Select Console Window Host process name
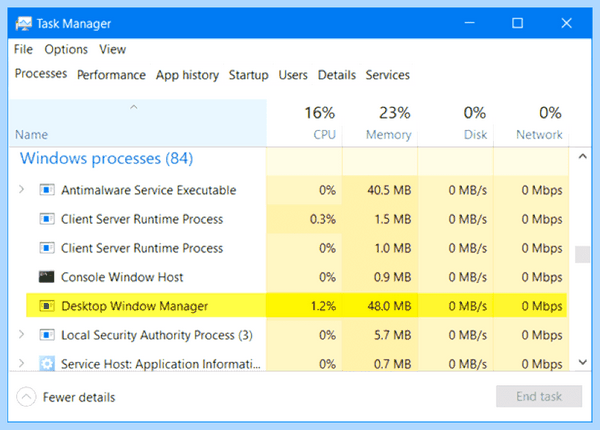The image size is (600, 430). pyautogui.click(x=122, y=277)
